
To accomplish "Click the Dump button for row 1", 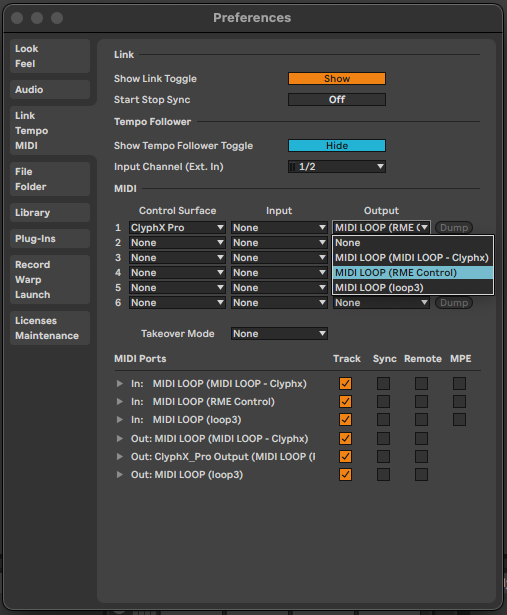I will [454, 227].
